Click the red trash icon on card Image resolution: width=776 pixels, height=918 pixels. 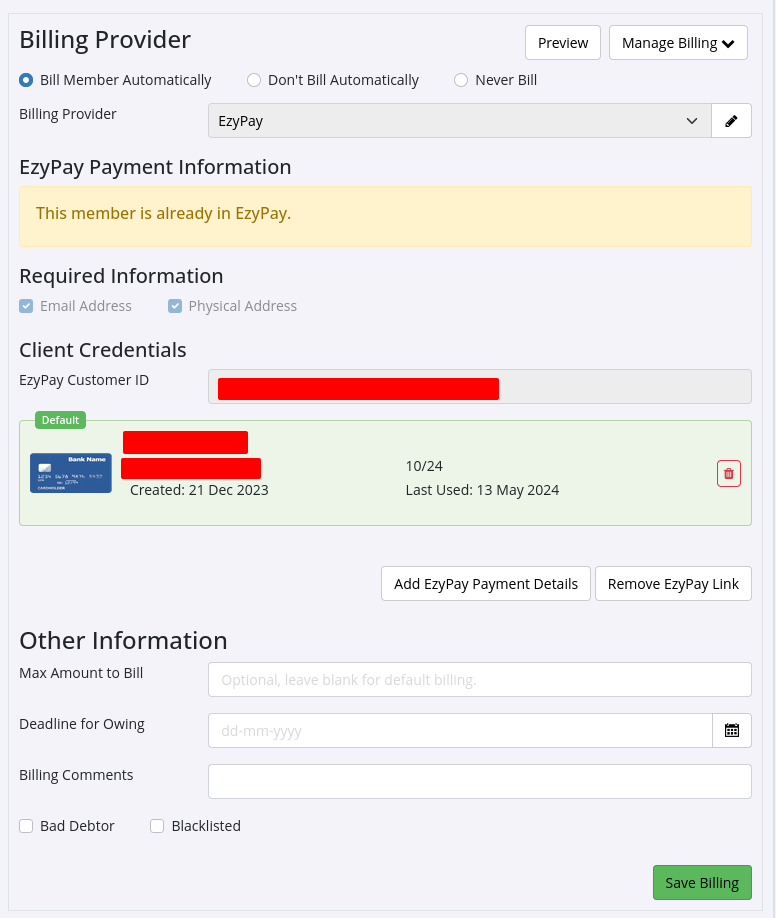click(x=729, y=474)
